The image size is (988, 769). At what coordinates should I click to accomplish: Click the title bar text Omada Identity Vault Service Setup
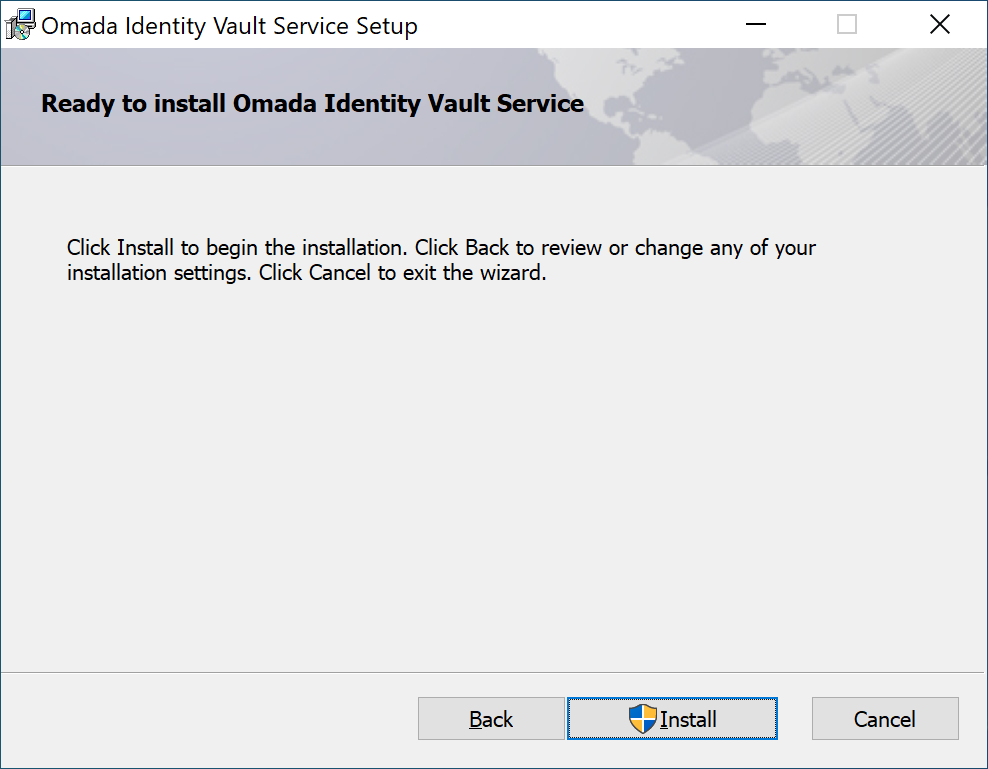(229, 26)
